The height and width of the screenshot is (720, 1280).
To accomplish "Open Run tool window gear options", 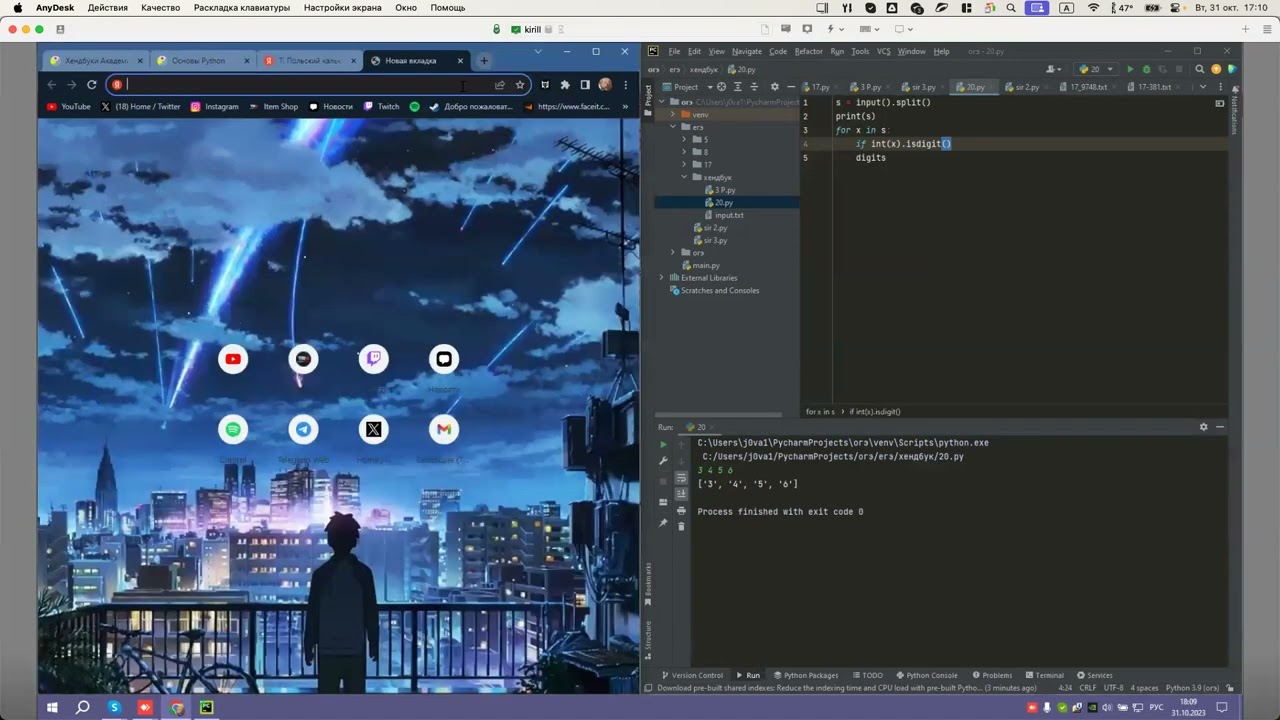I will (x=1203, y=427).
